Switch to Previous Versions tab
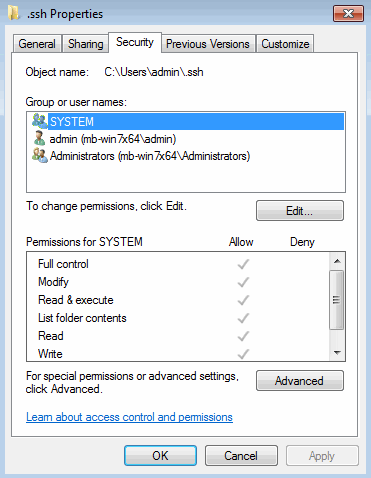Viewport: 371px width, 478px height. (x=208, y=44)
